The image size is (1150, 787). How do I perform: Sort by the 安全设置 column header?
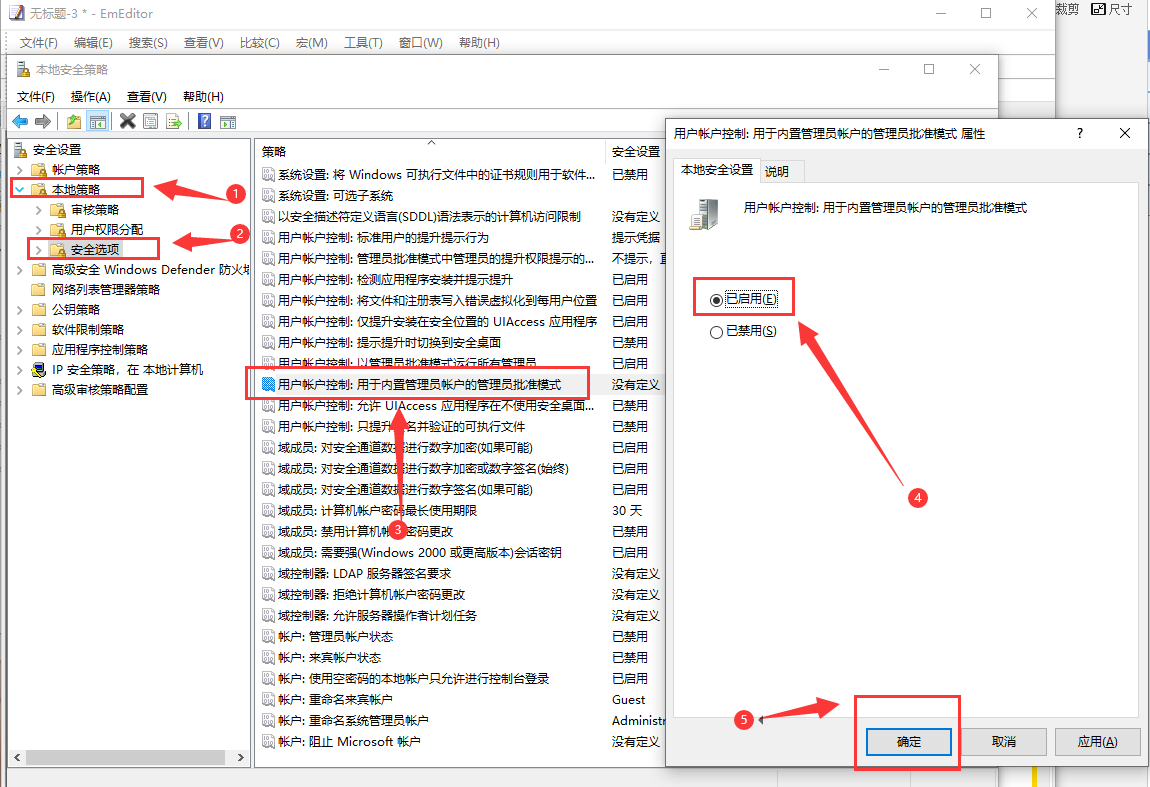(635, 151)
